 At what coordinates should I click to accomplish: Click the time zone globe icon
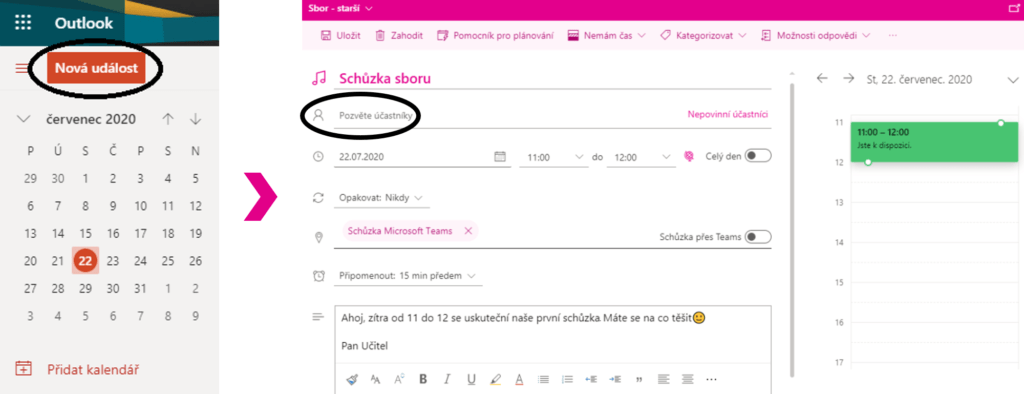tap(688, 156)
